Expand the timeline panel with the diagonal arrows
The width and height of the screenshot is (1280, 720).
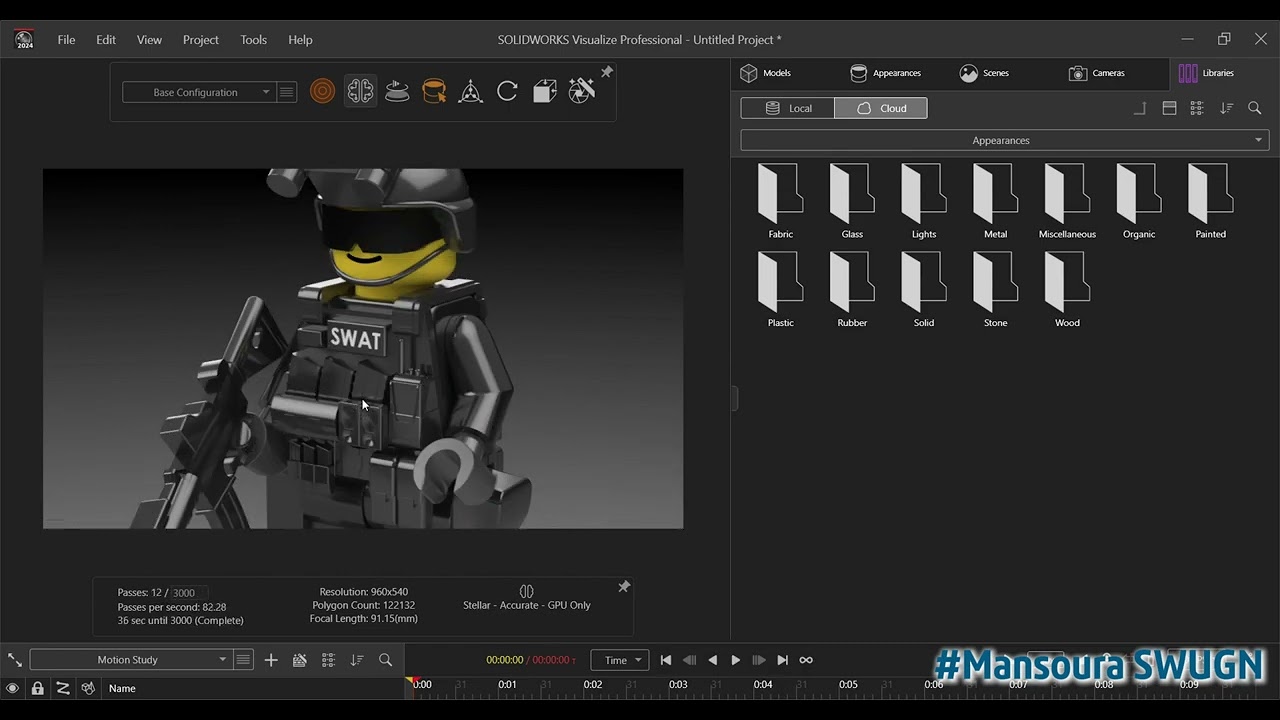pos(15,660)
